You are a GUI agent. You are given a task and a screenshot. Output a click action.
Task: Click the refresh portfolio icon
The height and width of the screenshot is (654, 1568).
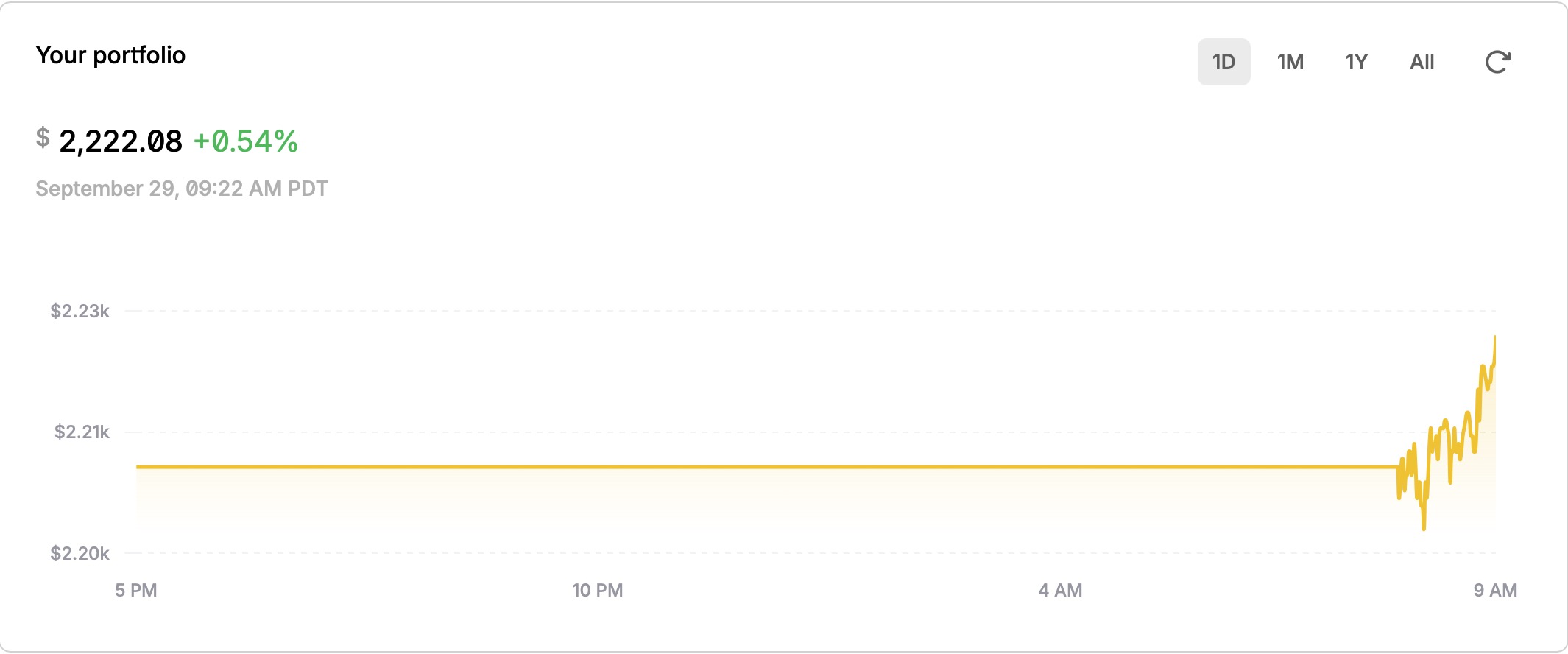(1498, 62)
